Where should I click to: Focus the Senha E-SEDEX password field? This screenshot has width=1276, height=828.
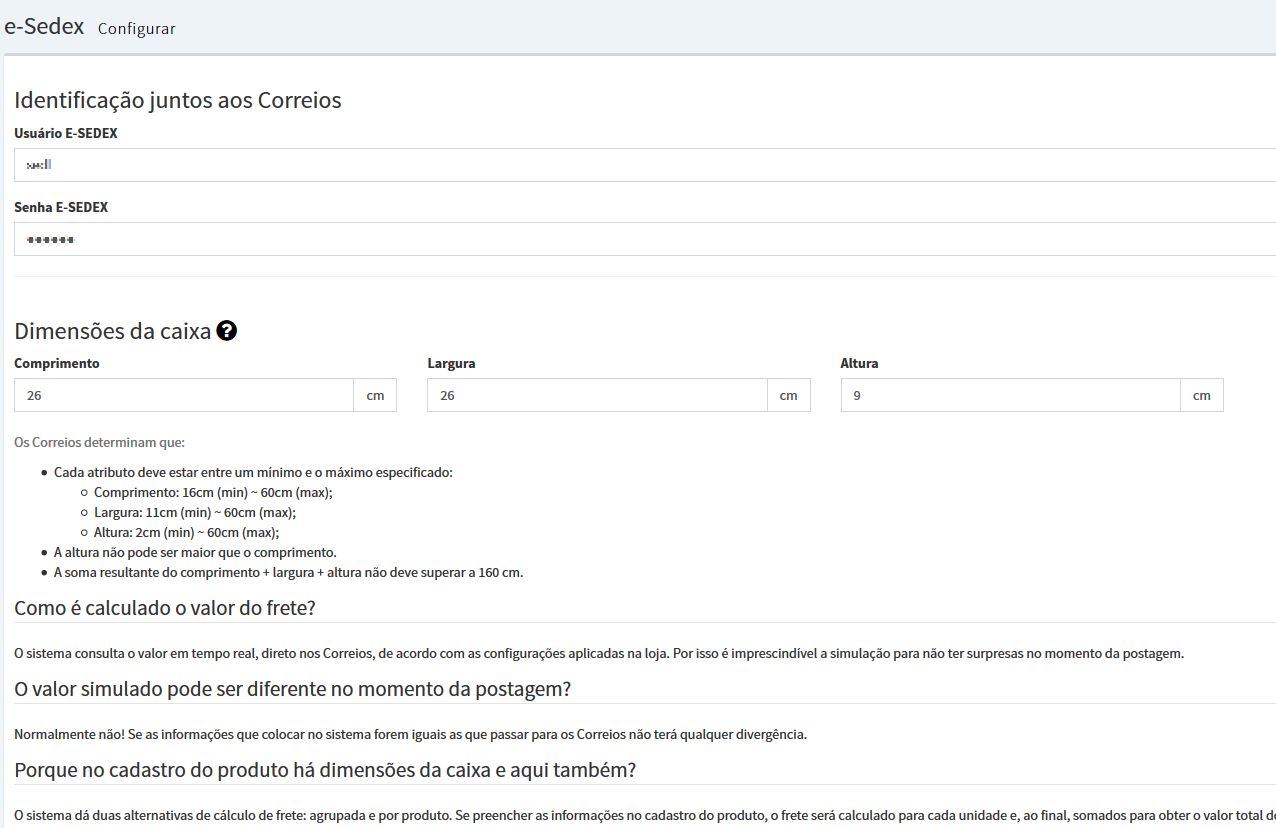point(645,239)
